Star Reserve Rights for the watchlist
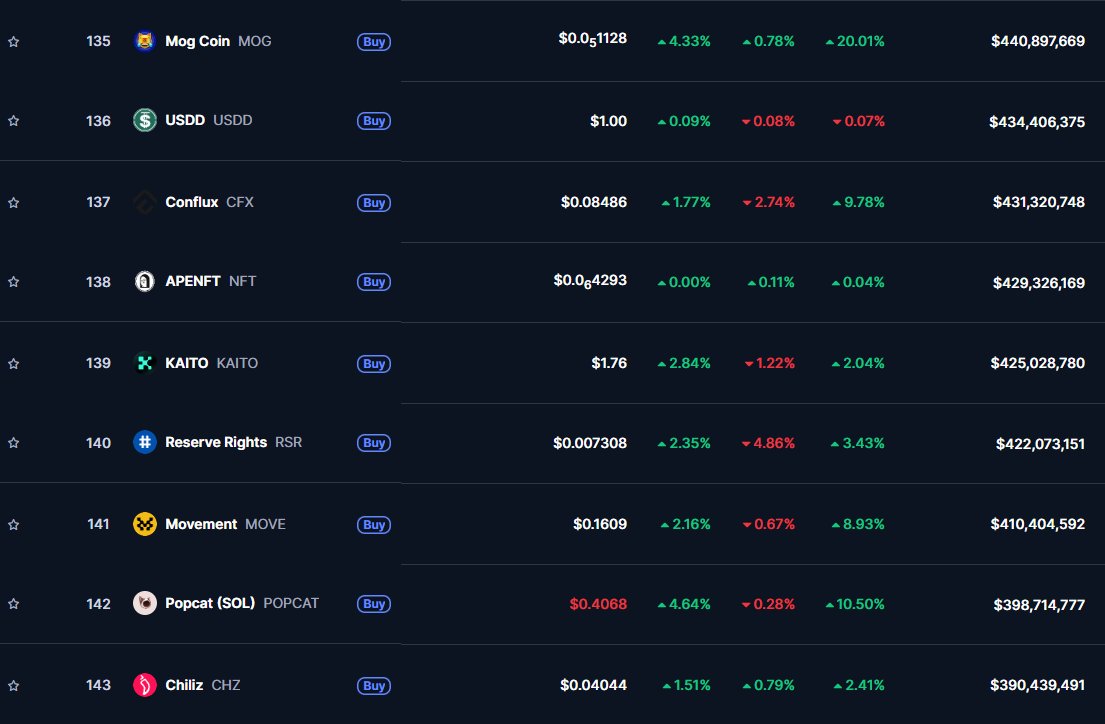 click(x=13, y=442)
